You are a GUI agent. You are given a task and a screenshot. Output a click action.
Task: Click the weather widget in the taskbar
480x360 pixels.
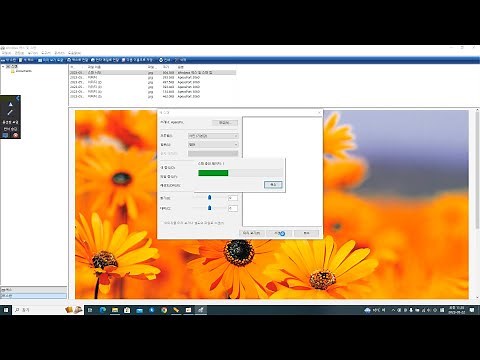click(x=375, y=310)
